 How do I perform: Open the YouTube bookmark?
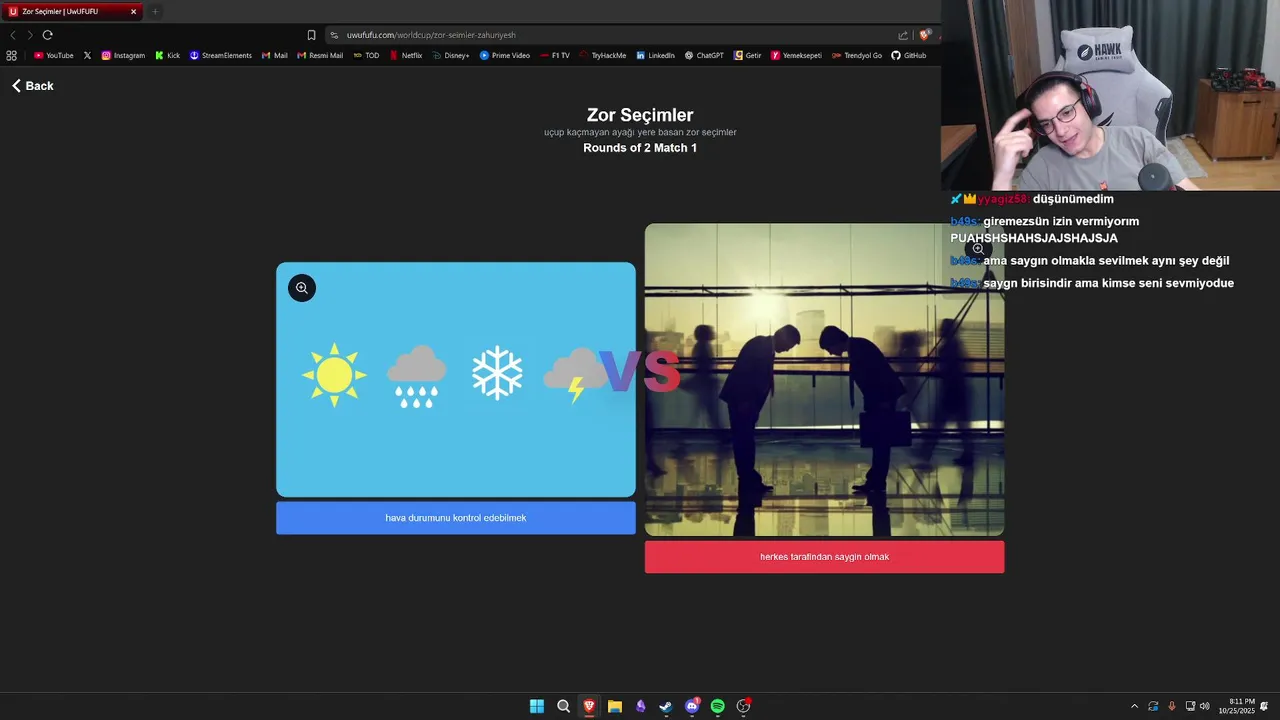click(54, 56)
